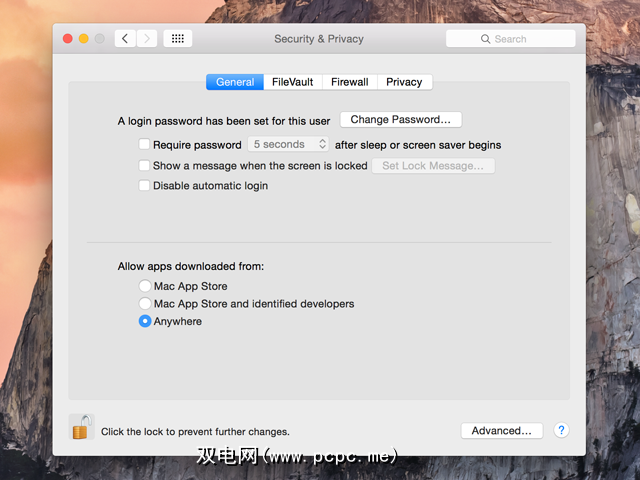Click 'Click the lock to prevent further changes.' text
Screen dimensions: 640x480
[195, 431]
